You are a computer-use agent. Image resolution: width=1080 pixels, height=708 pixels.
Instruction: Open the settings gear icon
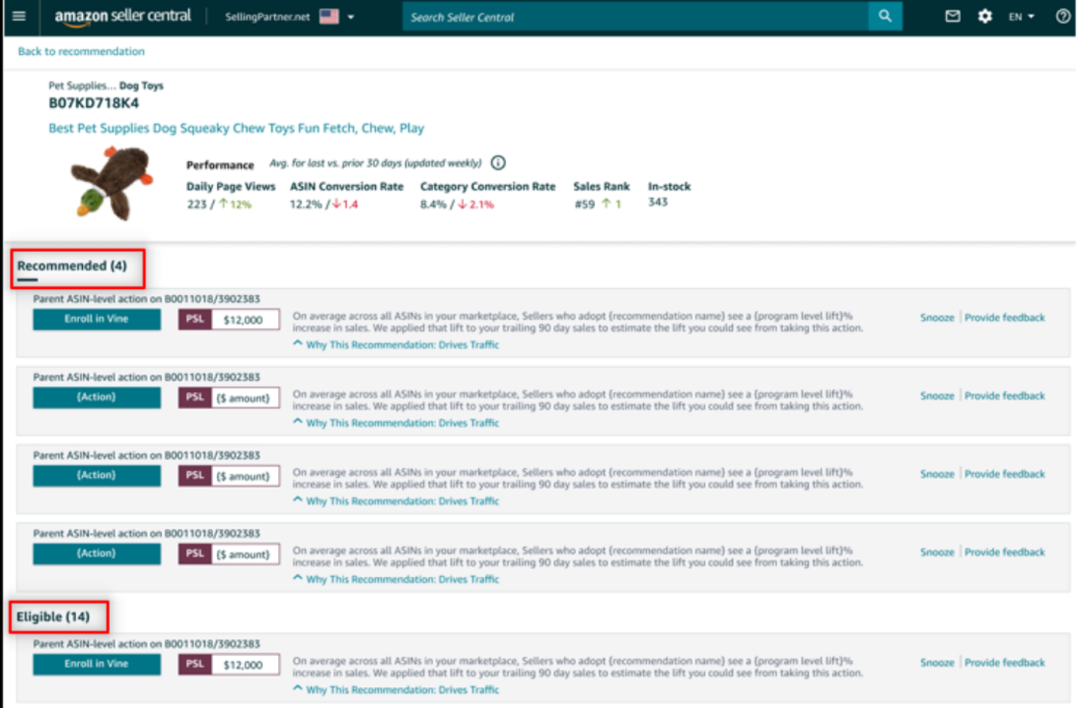point(985,16)
